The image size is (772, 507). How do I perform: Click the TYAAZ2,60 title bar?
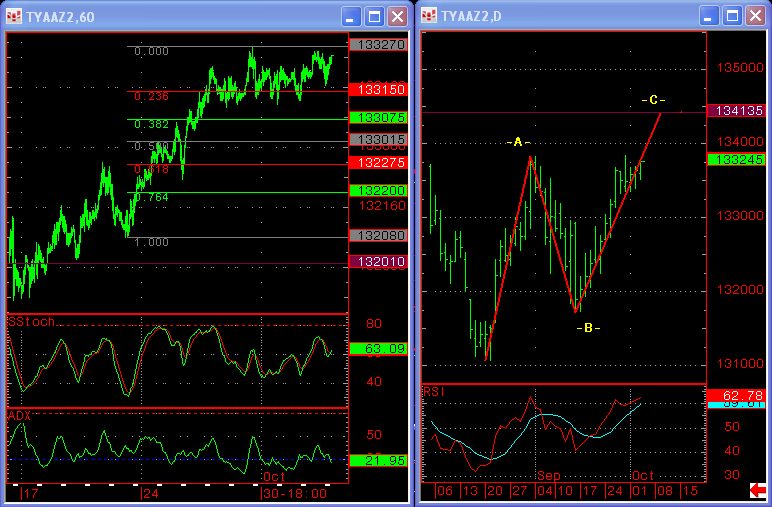[x=180, y=16]
